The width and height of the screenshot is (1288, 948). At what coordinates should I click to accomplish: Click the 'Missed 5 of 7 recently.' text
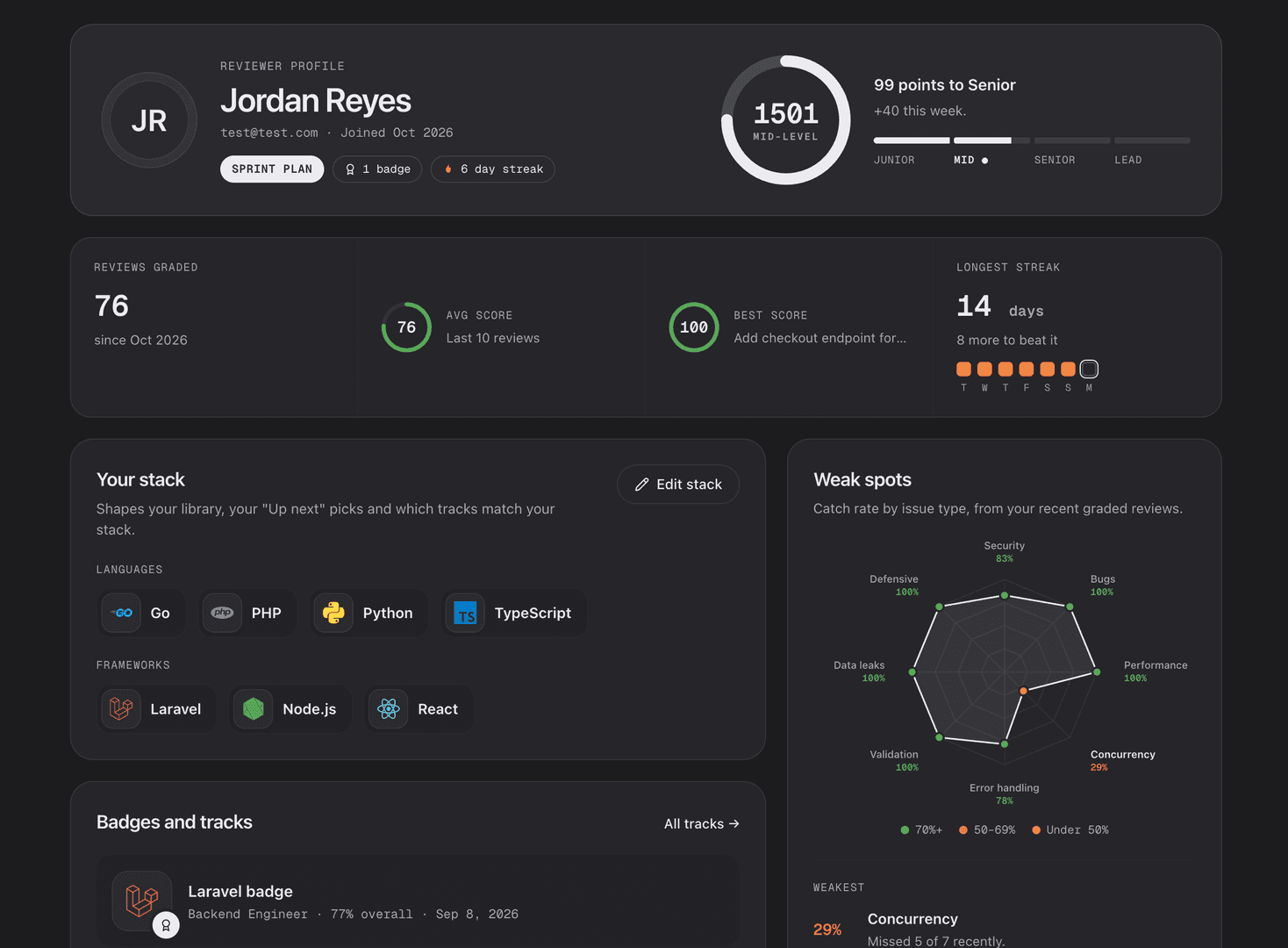click(x=936, y=941)
